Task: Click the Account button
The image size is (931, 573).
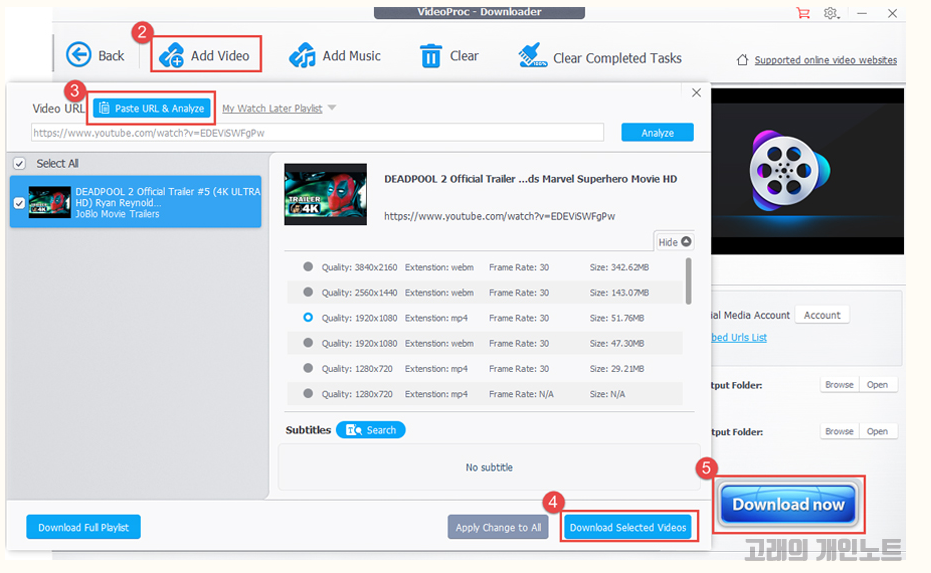Action: tap(822, 315)
